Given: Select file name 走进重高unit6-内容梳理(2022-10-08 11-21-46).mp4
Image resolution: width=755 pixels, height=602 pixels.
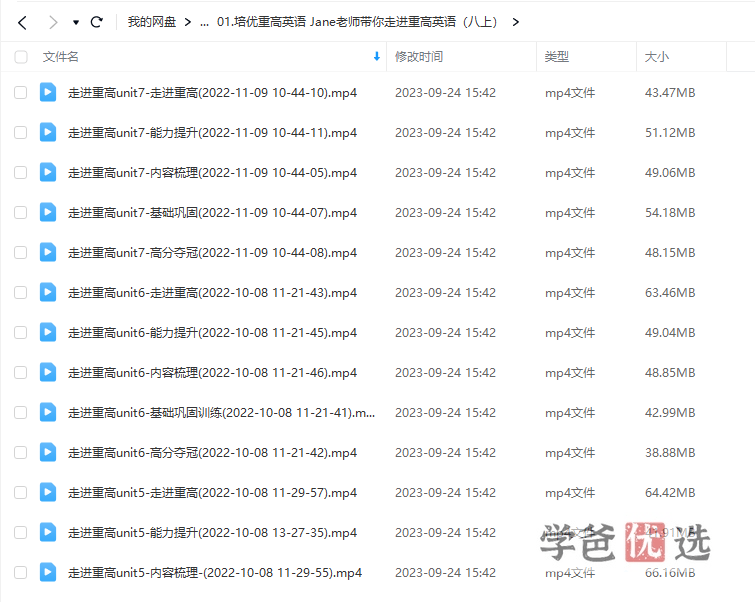Looking at the screenshot, I should pyautogui.click(x=212, y=372).
